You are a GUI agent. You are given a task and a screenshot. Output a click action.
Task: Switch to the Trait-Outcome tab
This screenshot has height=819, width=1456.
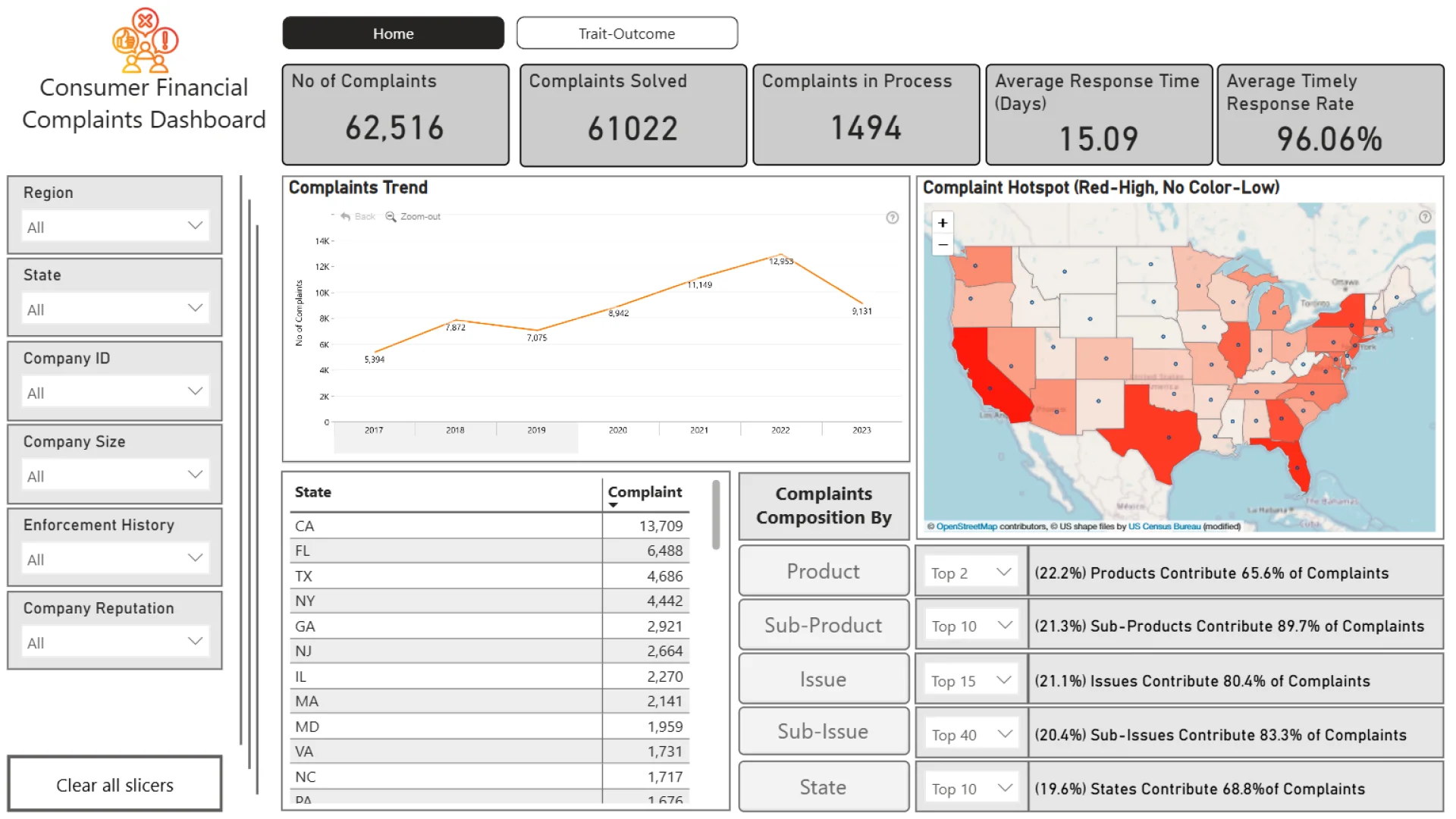click(x=626, y=33)
